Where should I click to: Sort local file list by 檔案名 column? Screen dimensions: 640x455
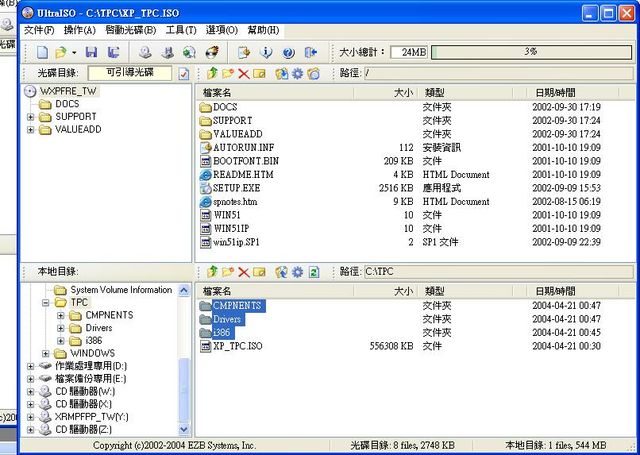276,291
